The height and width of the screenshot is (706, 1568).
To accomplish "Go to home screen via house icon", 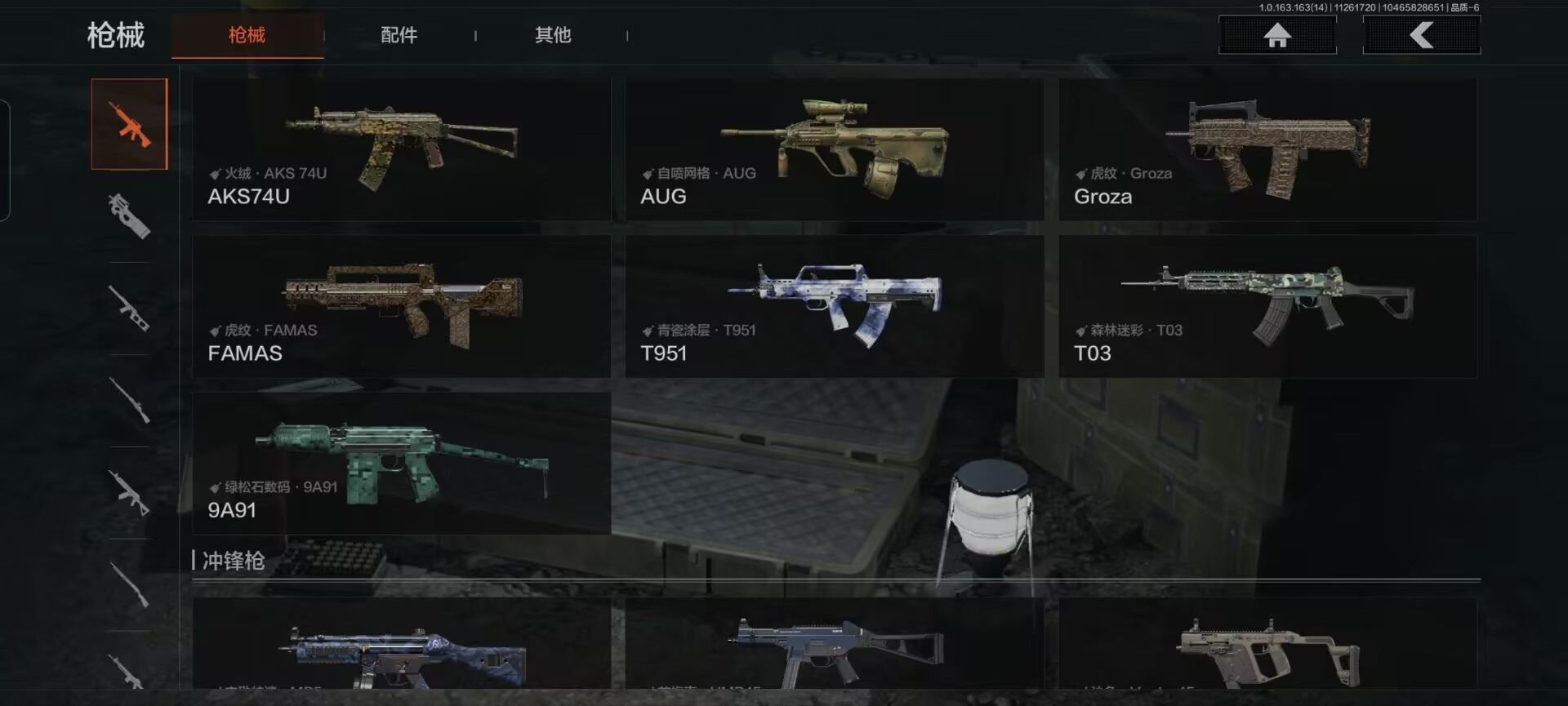I will [x=1277, y=35].
